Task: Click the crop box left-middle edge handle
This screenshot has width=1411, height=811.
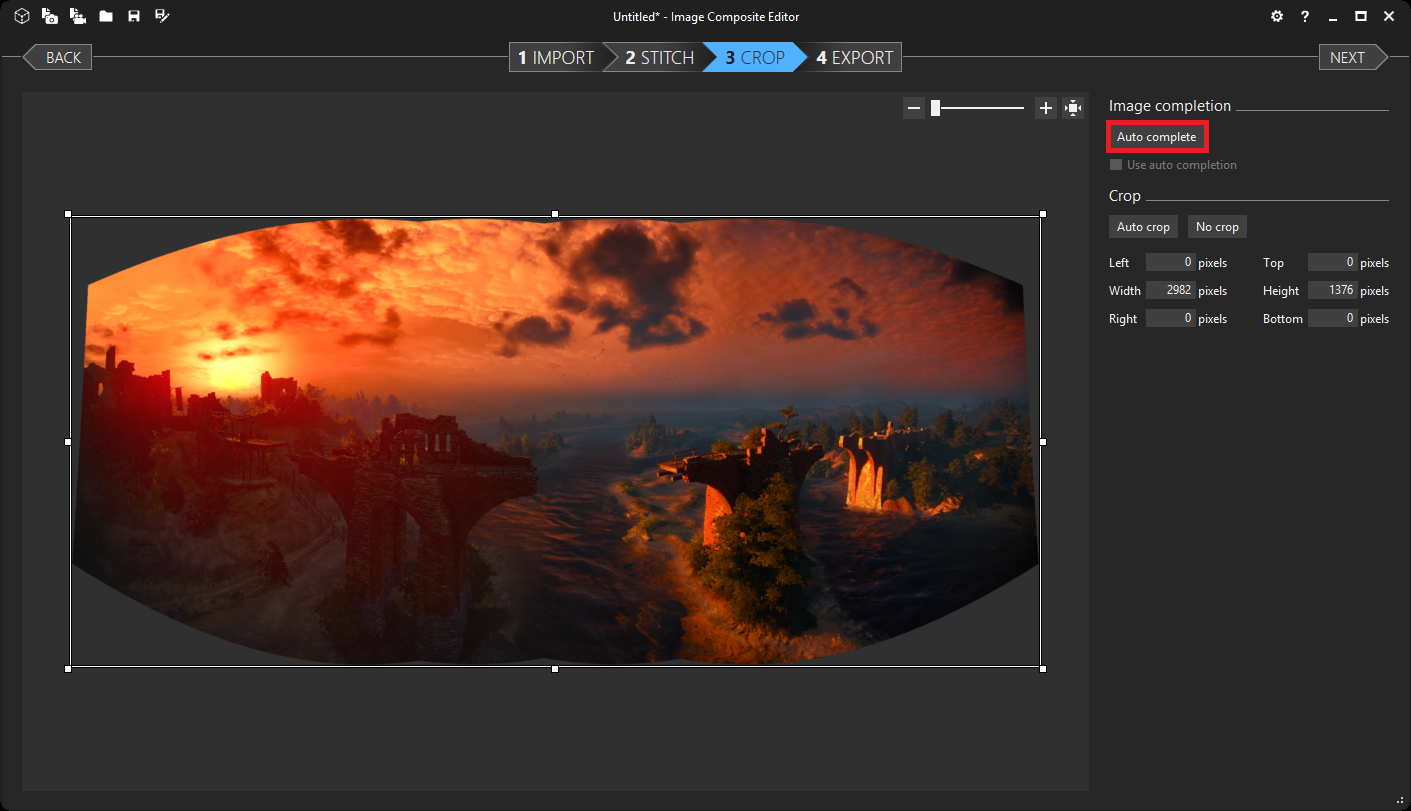Action: click(x=68, y=441)
